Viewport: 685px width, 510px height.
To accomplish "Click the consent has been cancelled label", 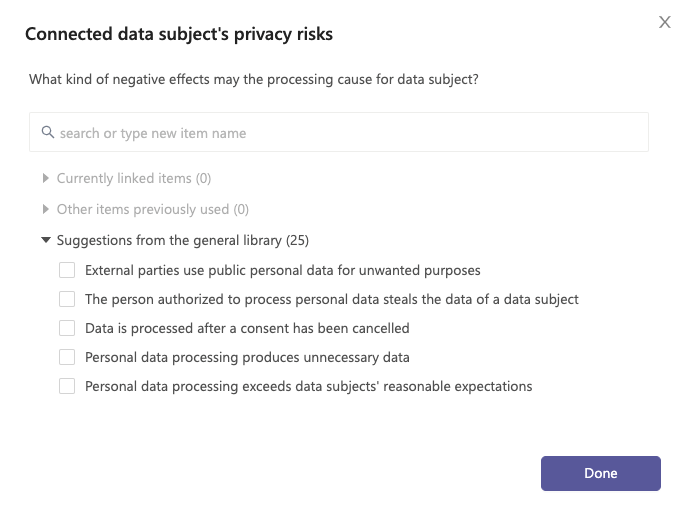I will coord(247,328).
